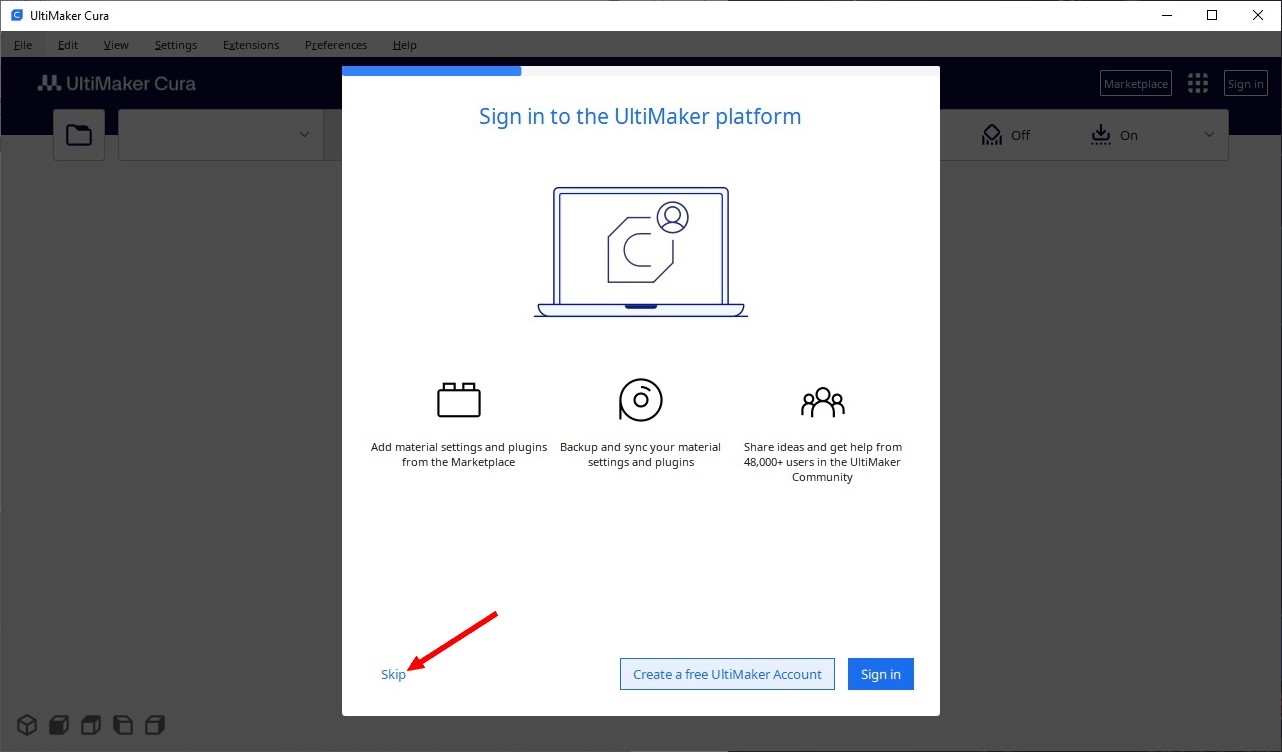
Task: Click Create a free UltiMaker Account
Action: pyautogui.click(x=727, y=674)
